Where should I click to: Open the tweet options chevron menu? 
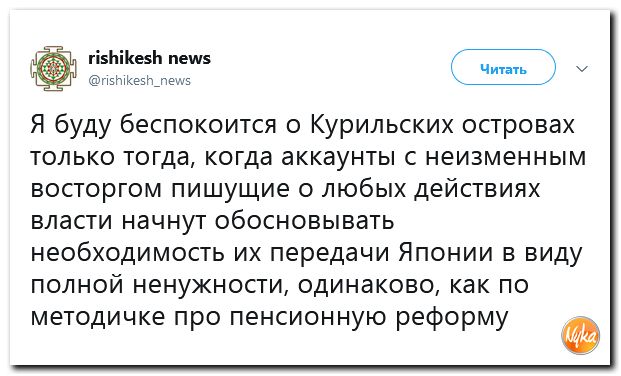(x=581, y=69)
